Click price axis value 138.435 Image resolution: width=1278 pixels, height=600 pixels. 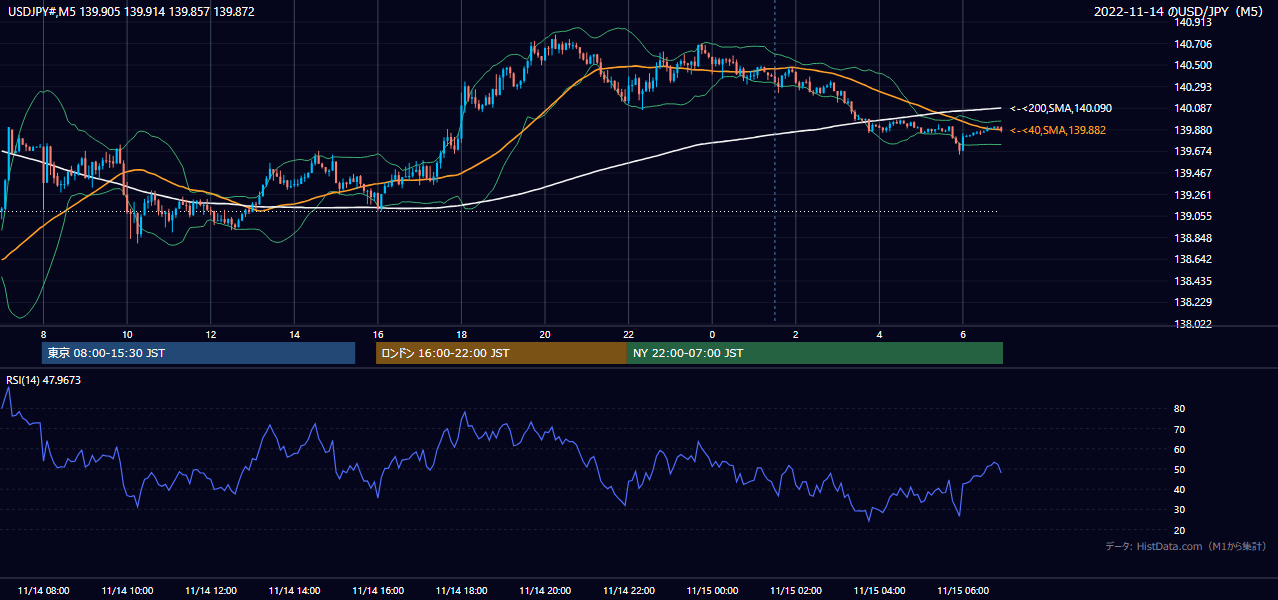tap(1194, 281)
